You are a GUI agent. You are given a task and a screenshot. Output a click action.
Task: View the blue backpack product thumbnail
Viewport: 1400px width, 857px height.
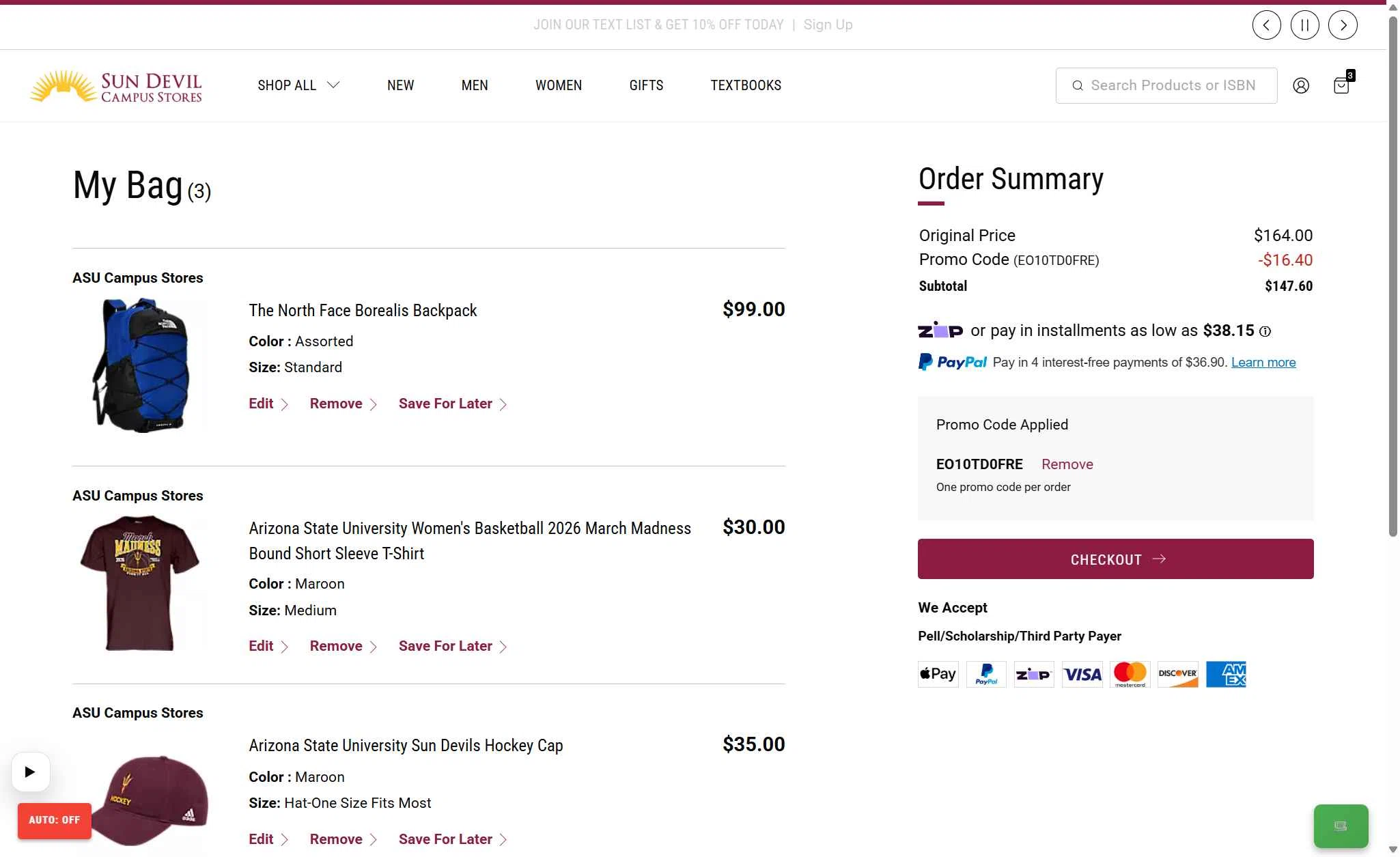click(x=141, y=365)
